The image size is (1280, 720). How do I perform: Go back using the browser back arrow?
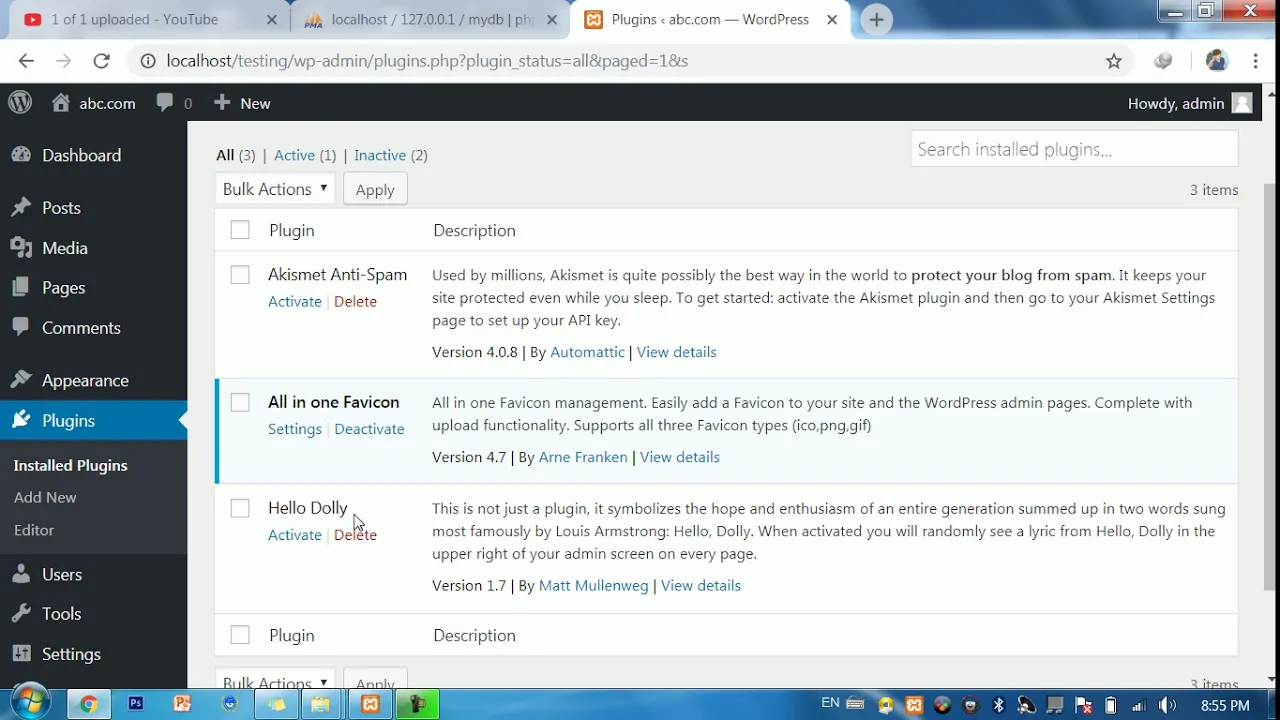pos(26,61)
